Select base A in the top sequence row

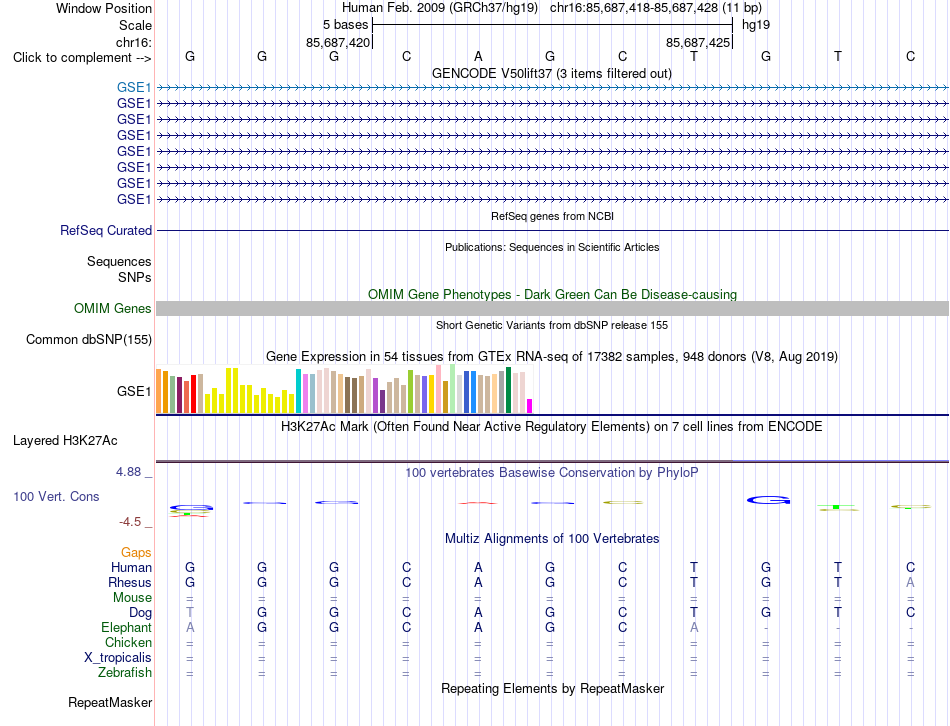pyautogui.click(x=478, y=56)
